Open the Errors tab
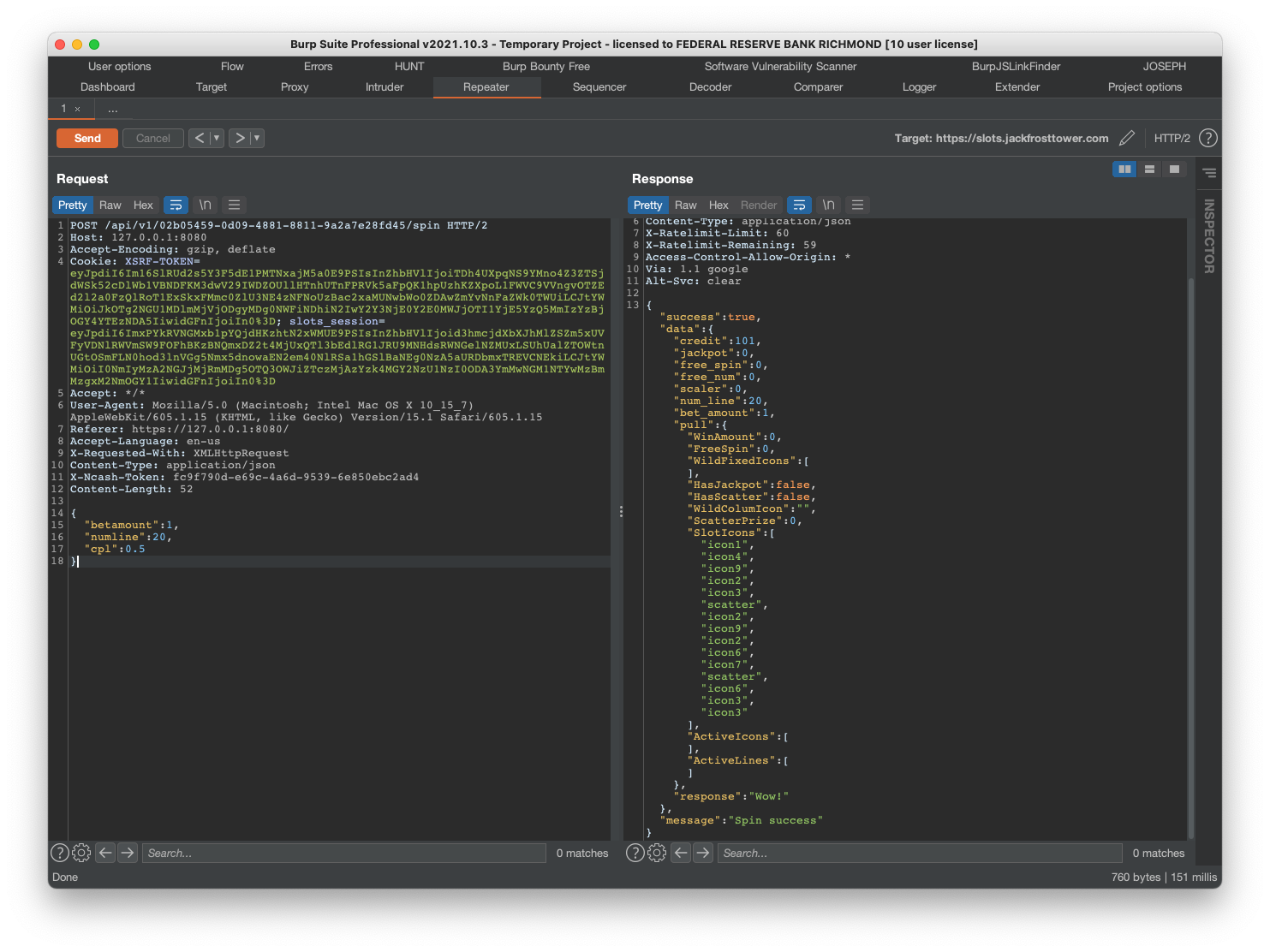 pos(318,67)
